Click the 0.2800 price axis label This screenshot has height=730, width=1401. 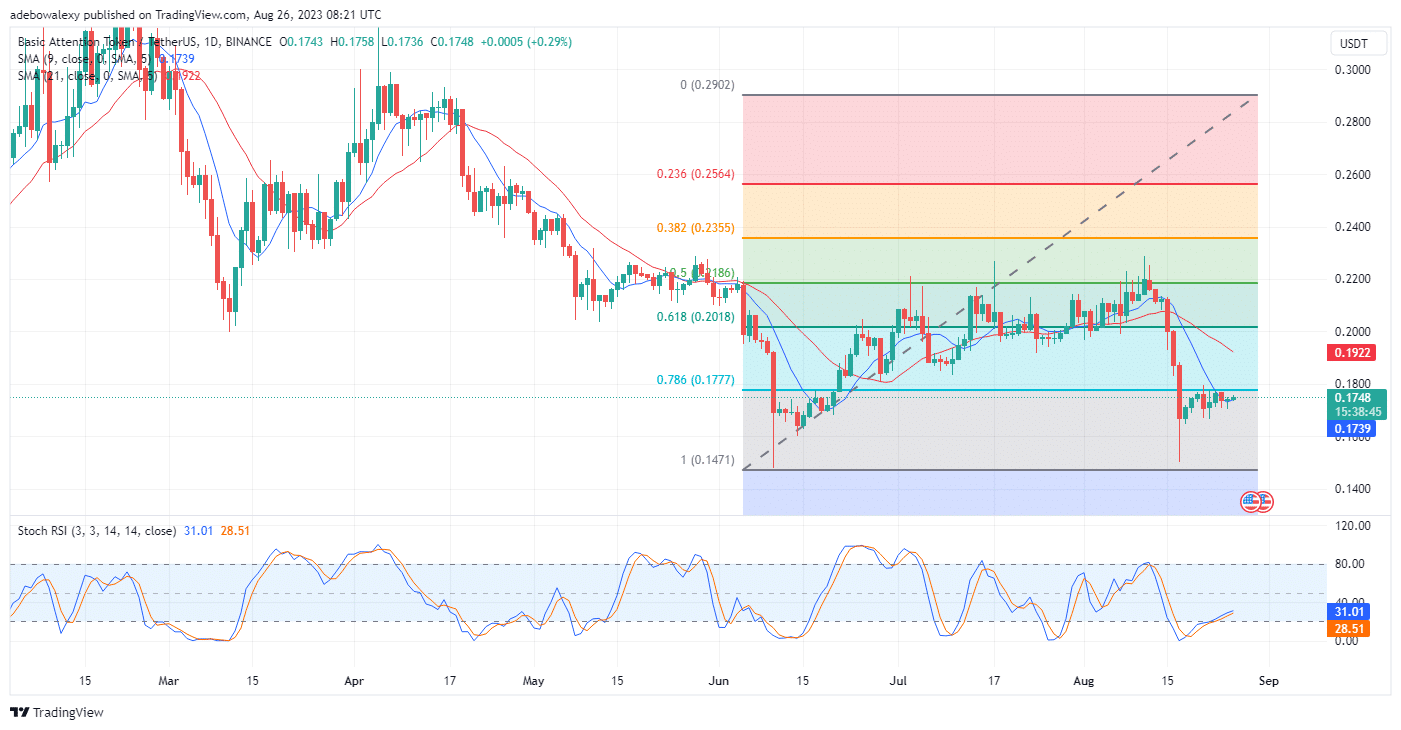click(1352, 122)
